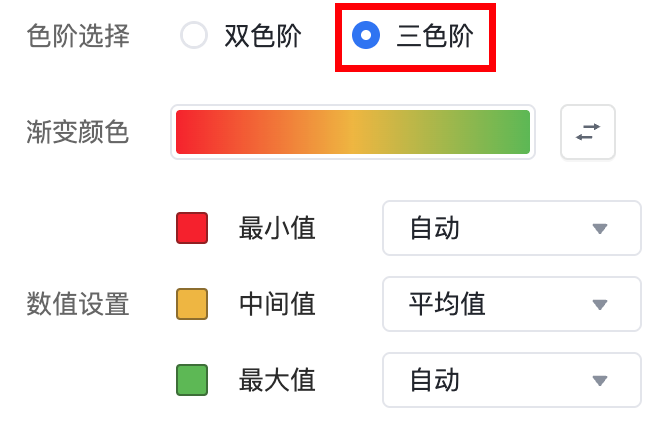Open the 中间值 平均值 dropdown
This screenshot has height=432, width=668.
click(x=511, y=304)
